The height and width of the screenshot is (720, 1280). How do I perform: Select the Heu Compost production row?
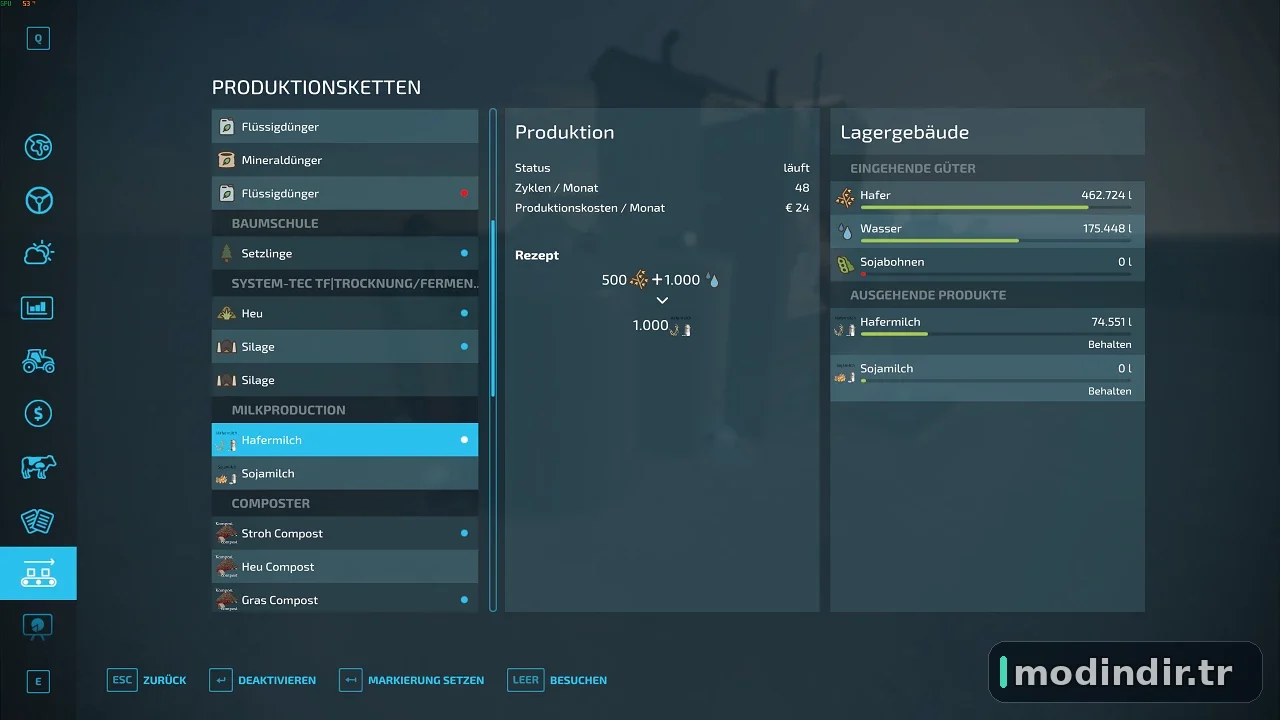(x=345, y=567)
